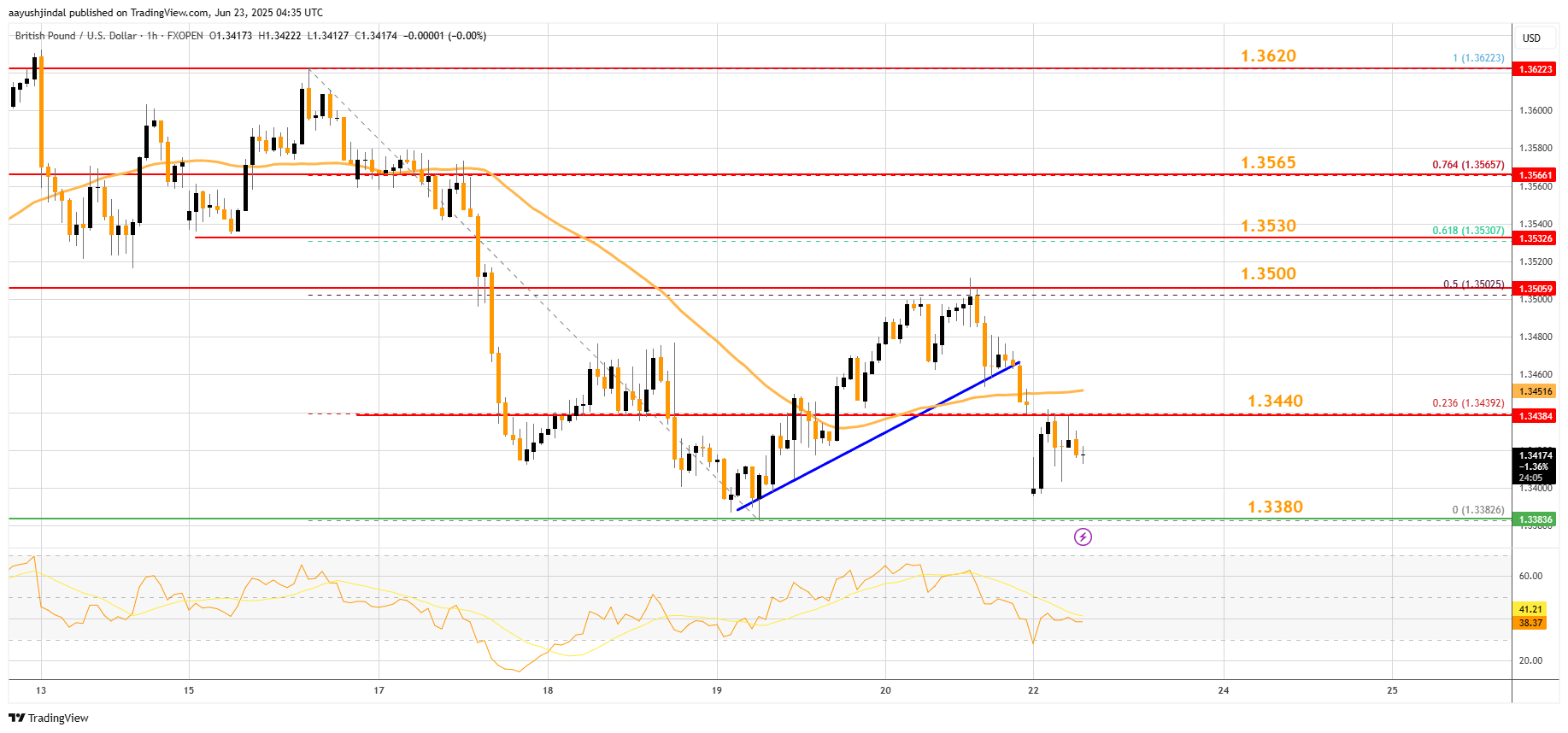Viewport: 1568px width, 733px height.
Task: Click the British Pound / U.S. Dollar title
Action: coord(76,36)
